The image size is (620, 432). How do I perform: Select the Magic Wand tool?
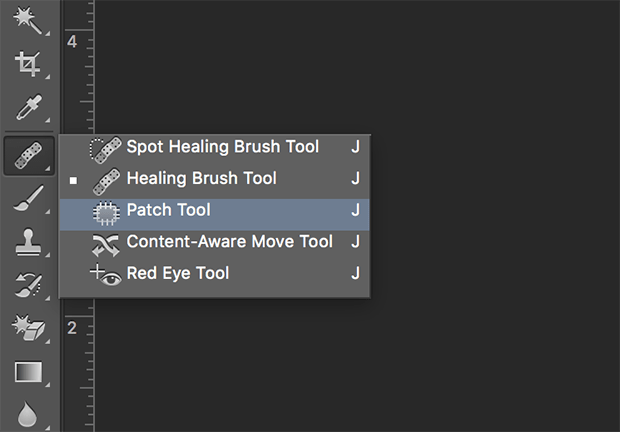28,21
